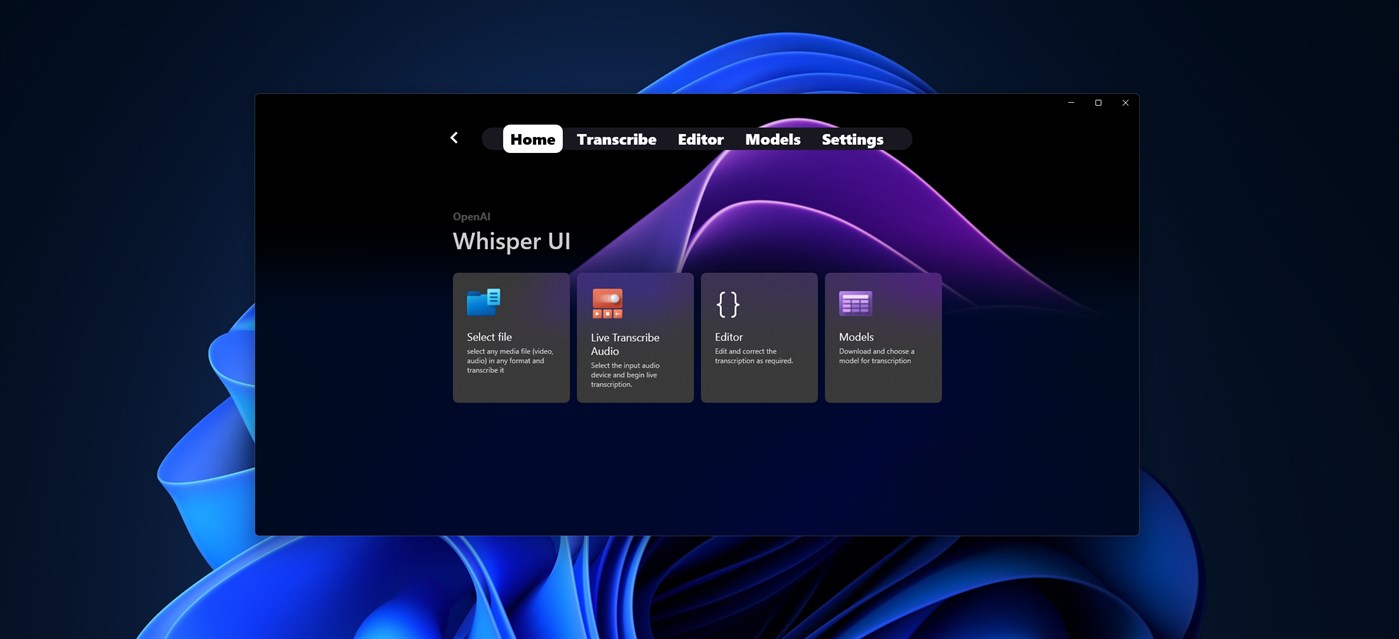Switch to the Transcribe tab
1399x639 pixels.
(x=617, y=139)
